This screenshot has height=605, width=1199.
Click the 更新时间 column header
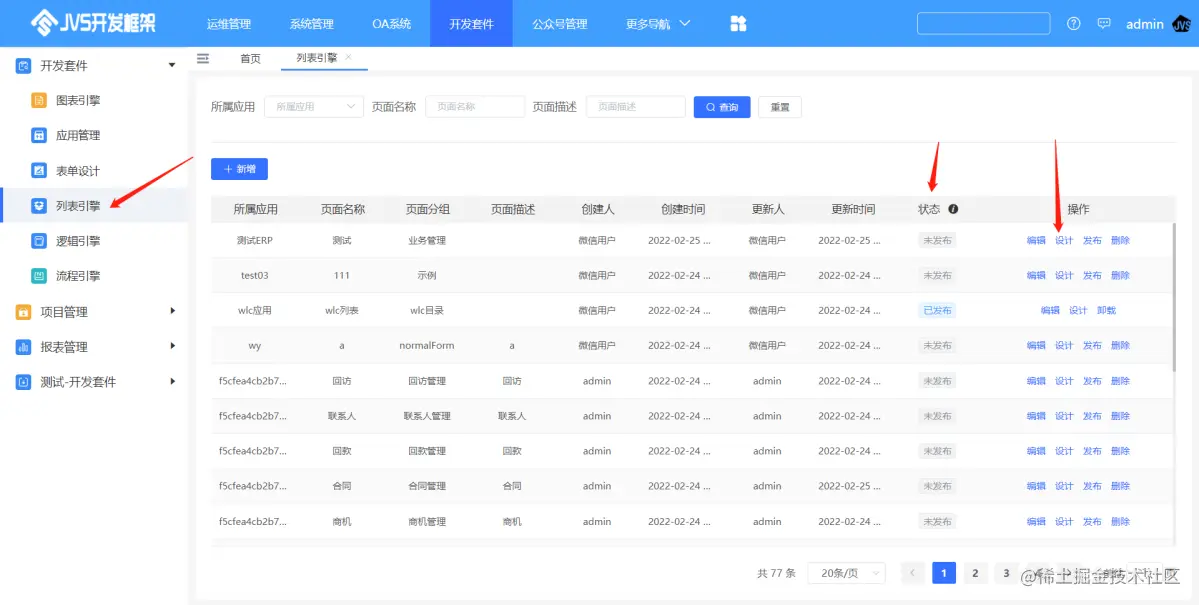click(x=853, y=209)
